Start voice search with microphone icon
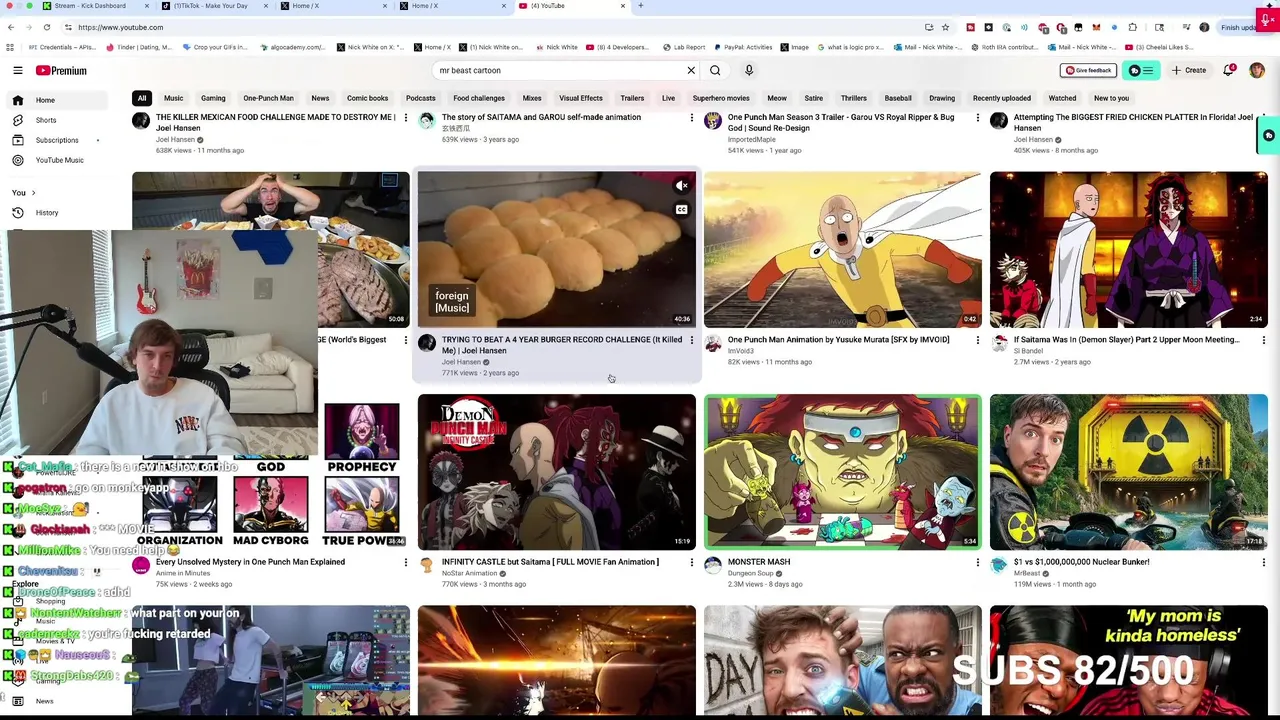Viewport: 1280px width, 720px height. point(749,70)
